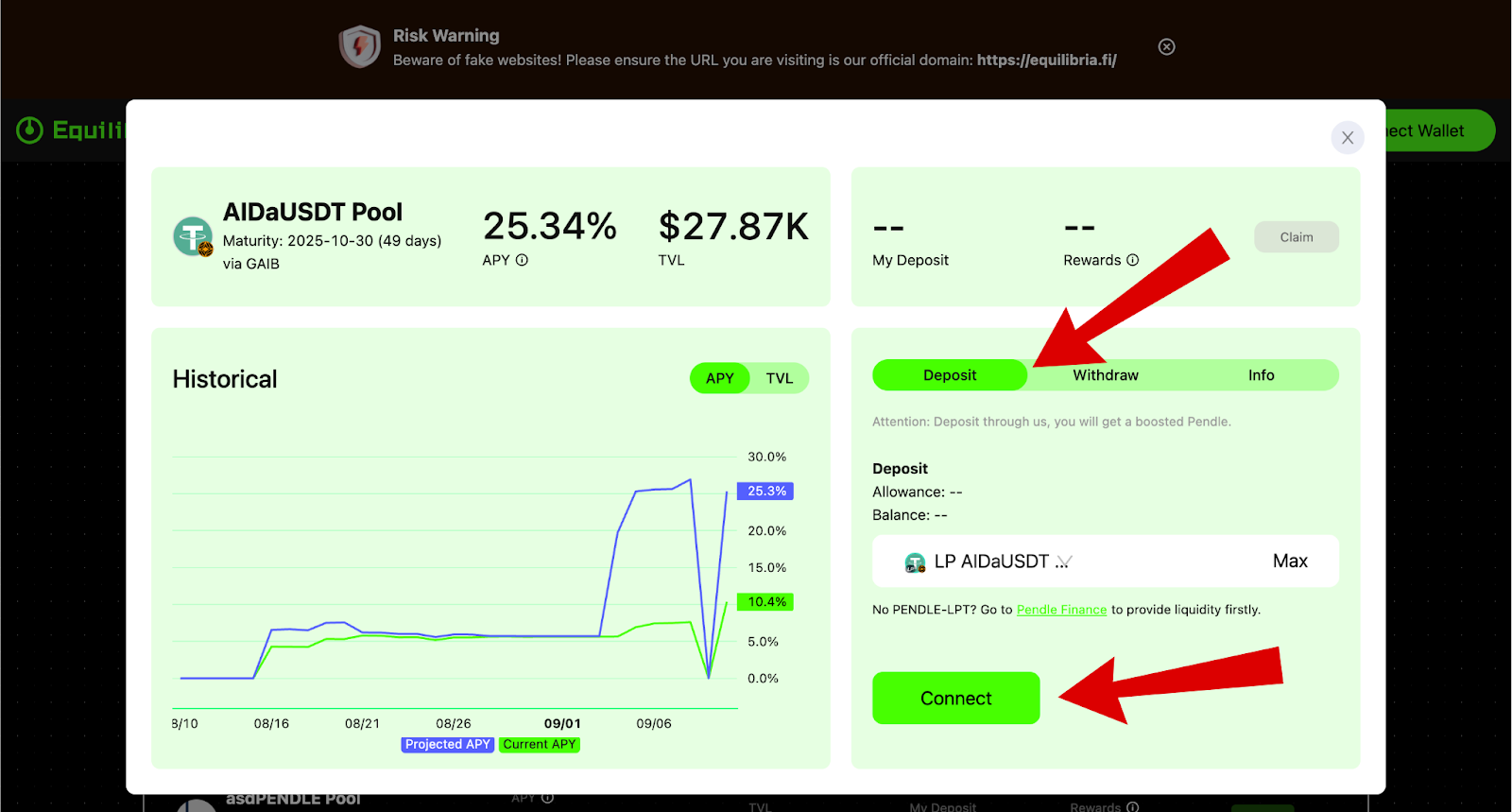Click the 10.4% current APY chart label

click(766, 602)
